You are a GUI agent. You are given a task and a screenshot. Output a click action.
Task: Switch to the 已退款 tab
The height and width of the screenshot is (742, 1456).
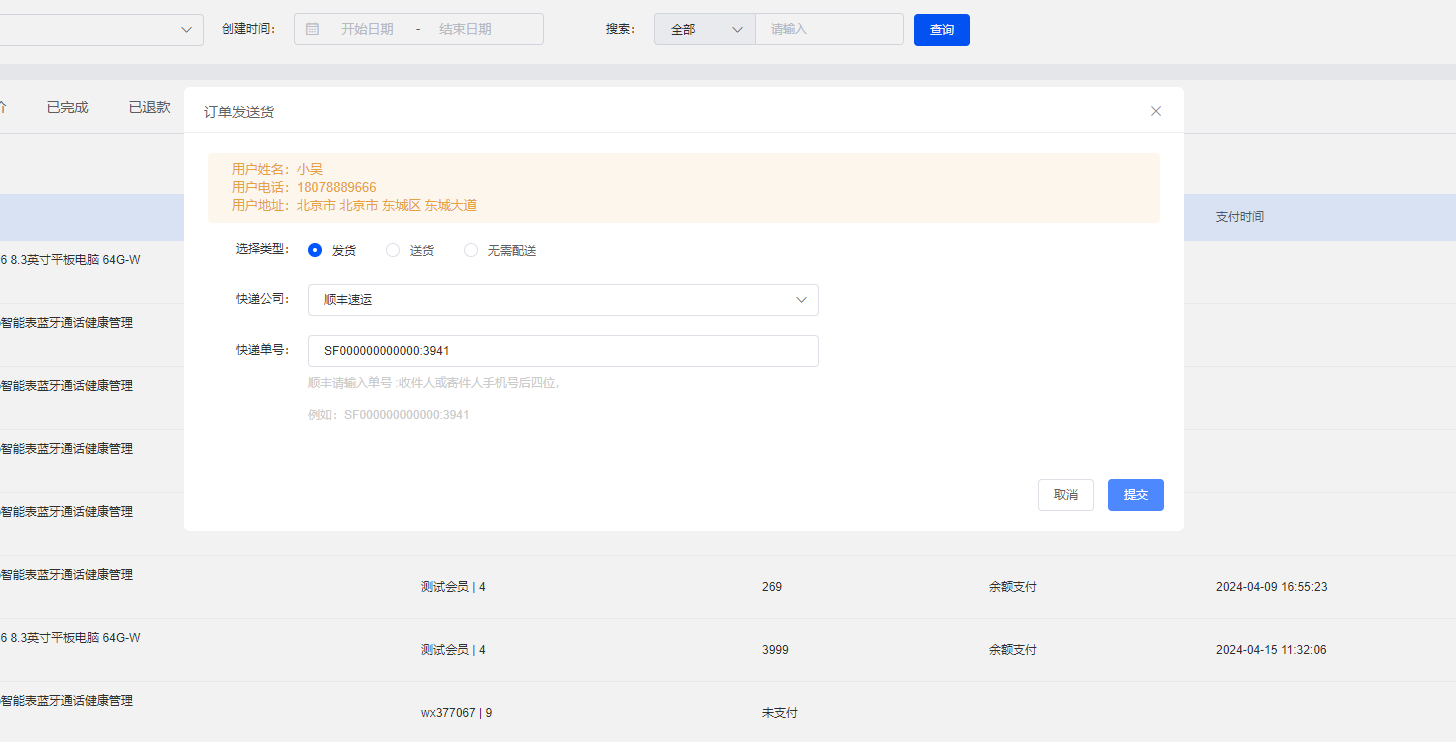[149, 107]
